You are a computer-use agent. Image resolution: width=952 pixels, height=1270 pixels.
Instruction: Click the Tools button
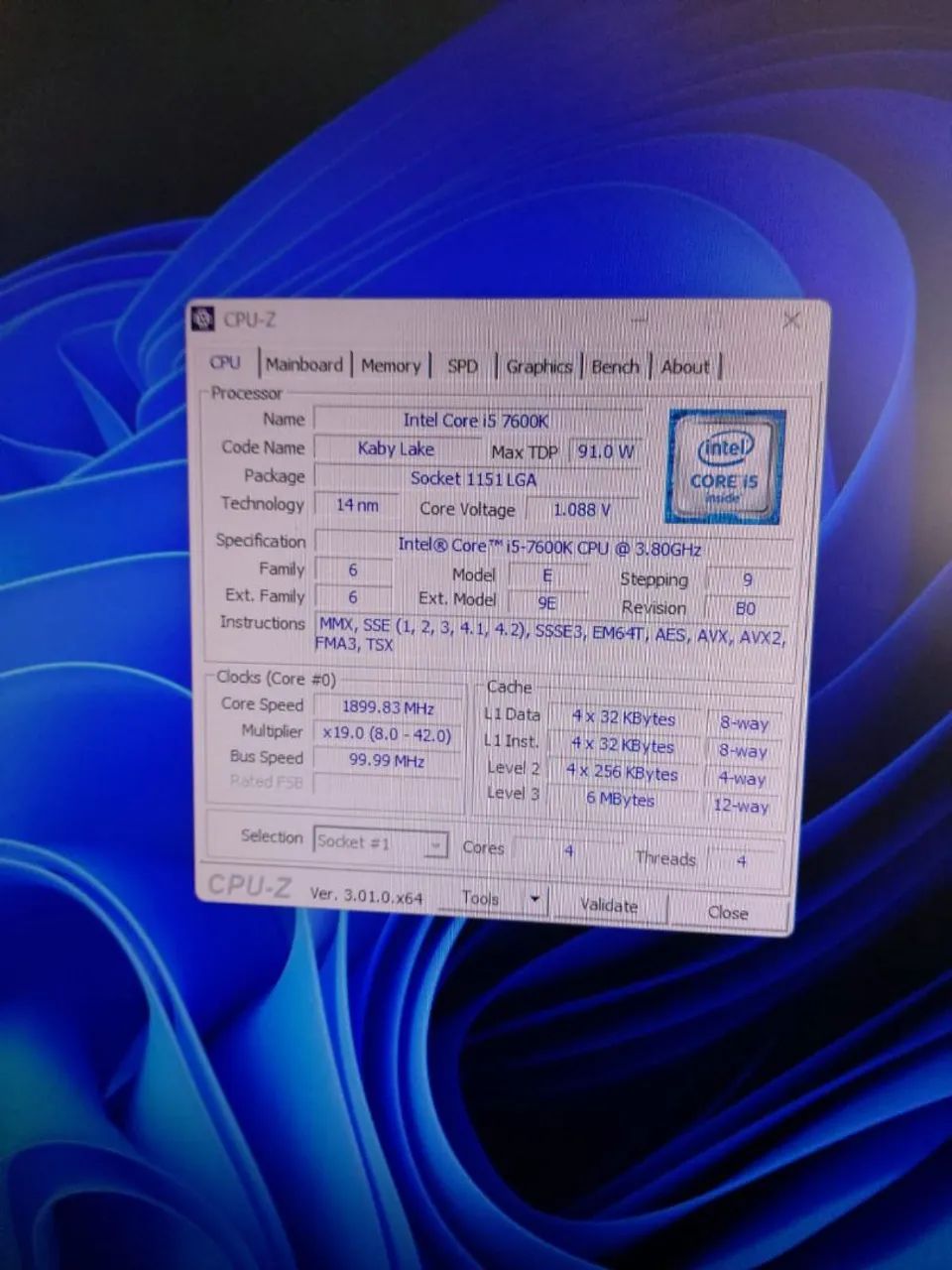[x=481, y=898]
